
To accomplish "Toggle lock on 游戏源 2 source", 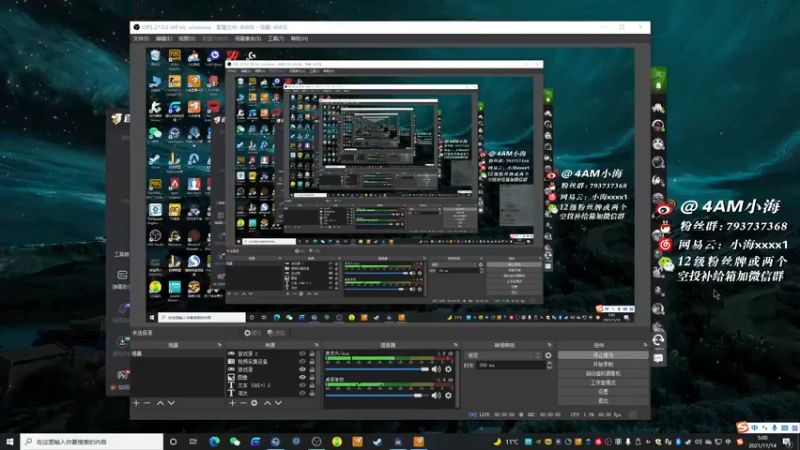I will pos(312,354).
